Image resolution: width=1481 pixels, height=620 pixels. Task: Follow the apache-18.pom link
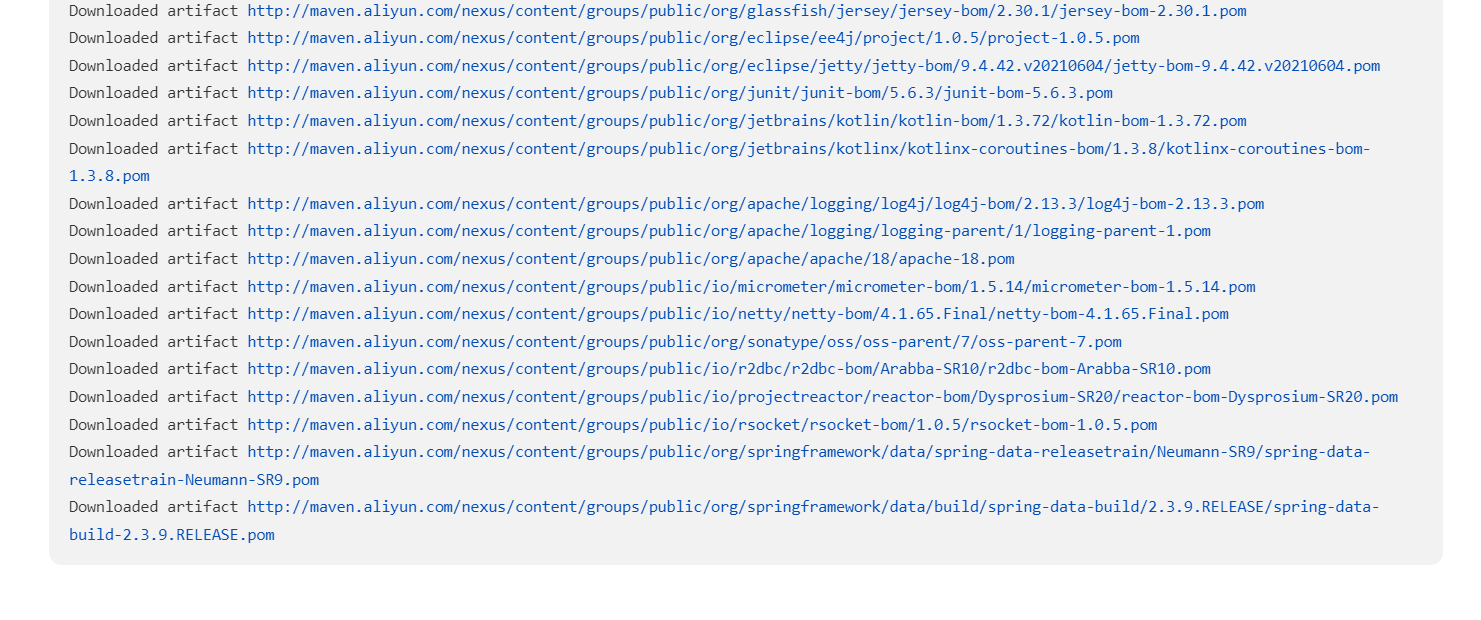tap(631, 259)
